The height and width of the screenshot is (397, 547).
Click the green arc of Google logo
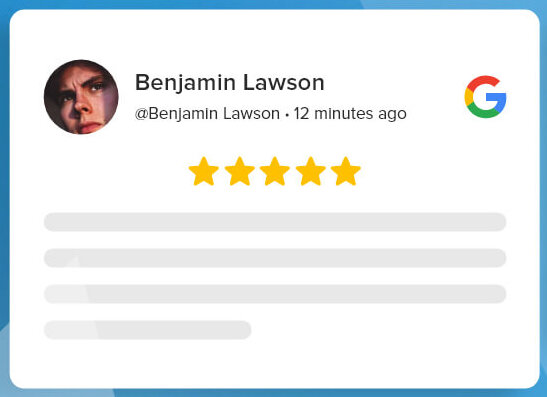tap(483, 111)
